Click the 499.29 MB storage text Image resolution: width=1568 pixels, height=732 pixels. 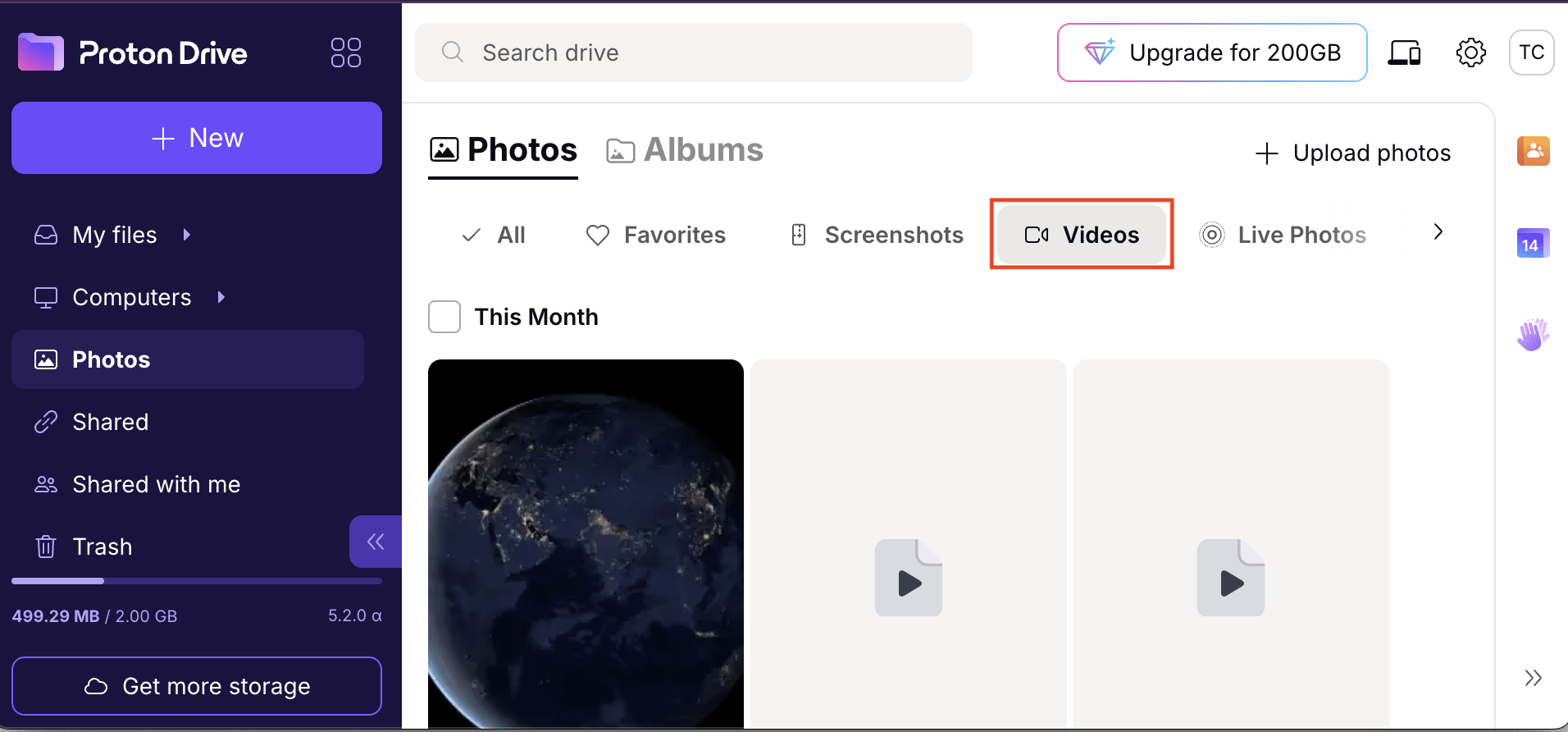tap(56, 616)
